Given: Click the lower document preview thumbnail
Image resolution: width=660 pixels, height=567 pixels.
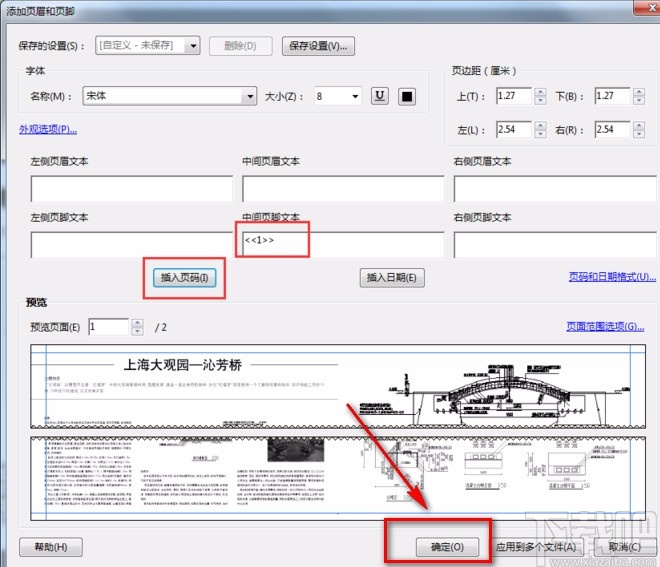Looking at the screenshot, I should tap(338, 479).
